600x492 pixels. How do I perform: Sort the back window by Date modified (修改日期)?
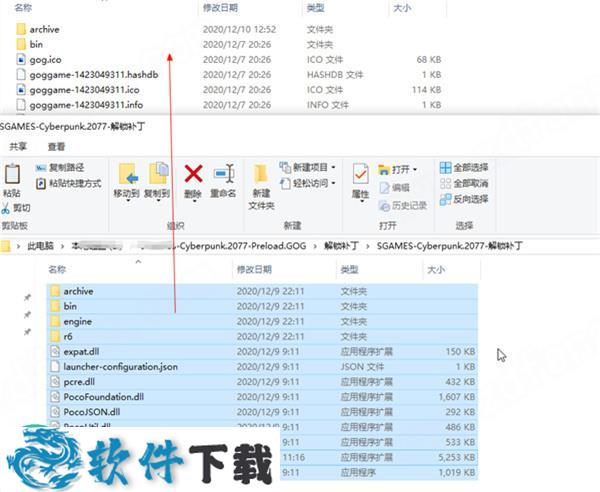coord(220,8)
